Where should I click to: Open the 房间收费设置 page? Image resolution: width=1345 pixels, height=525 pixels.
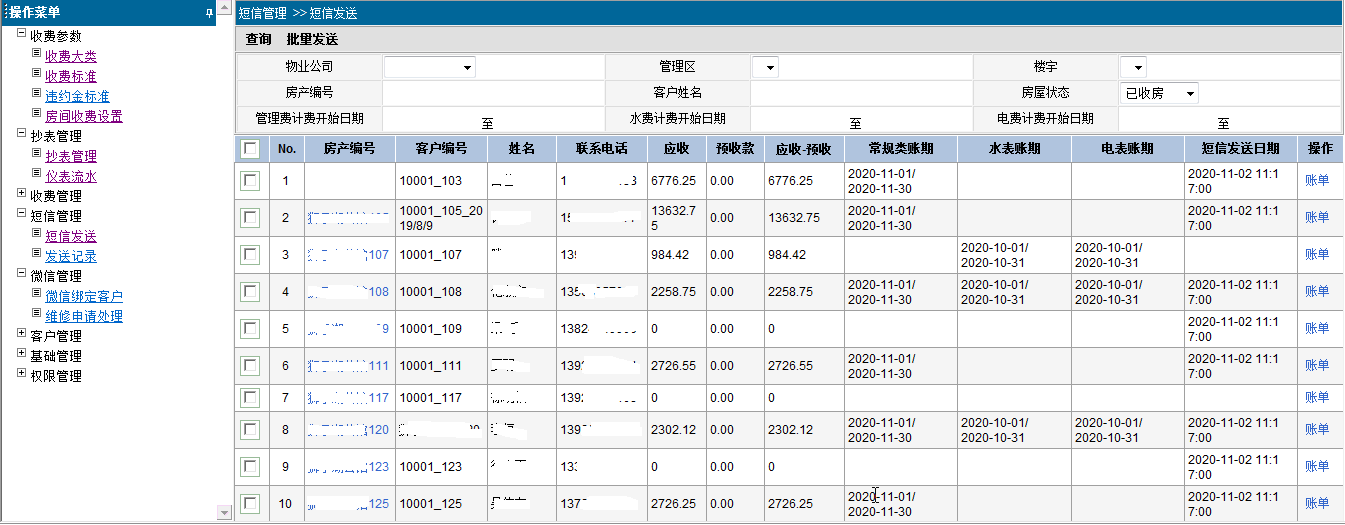[x=83, y=116]
